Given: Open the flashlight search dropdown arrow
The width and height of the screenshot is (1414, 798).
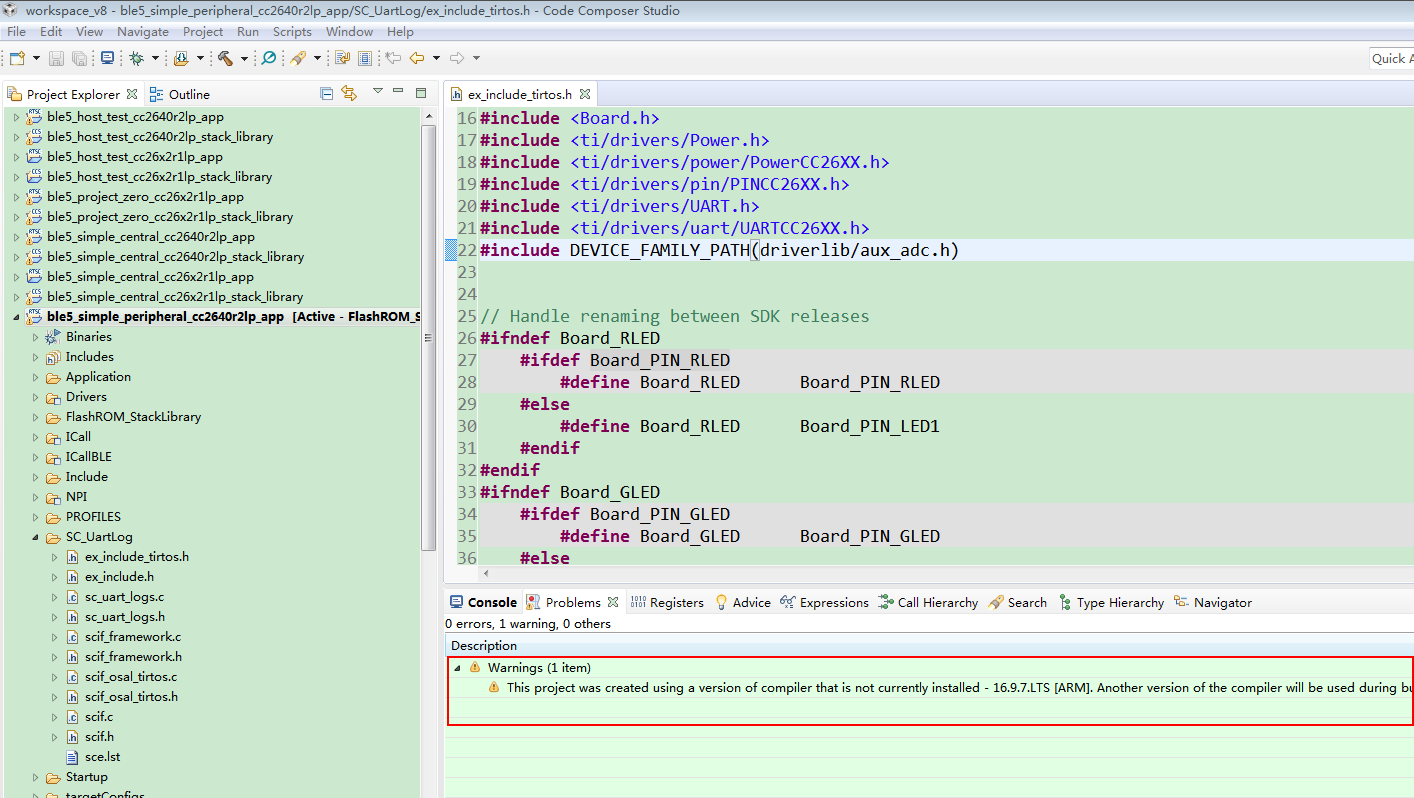Looking at the screenshot, I should tap(317, 58).
